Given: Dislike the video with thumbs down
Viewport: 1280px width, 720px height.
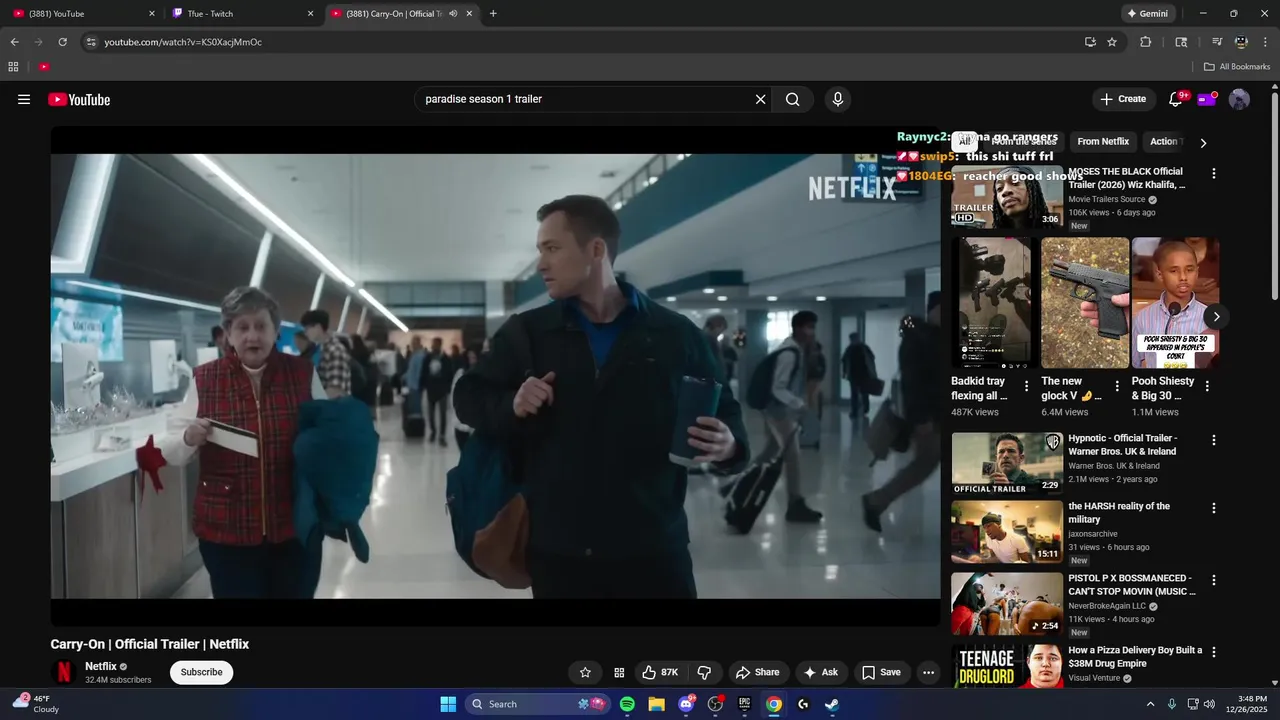Looking at the screenshot, I should click(704, 672).
